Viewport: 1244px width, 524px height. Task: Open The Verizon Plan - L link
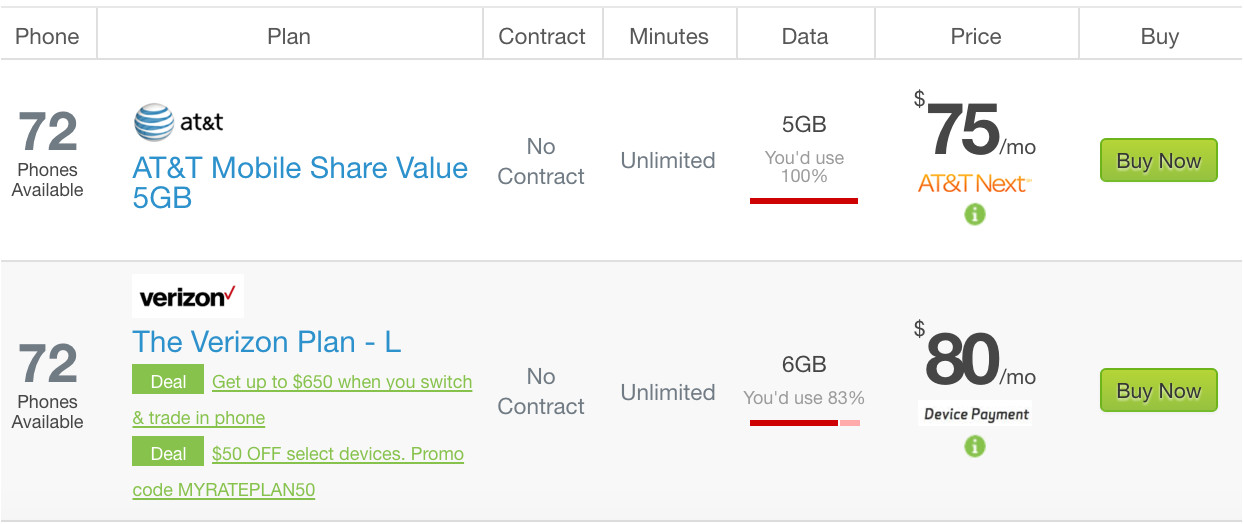[x=267, y=342]
